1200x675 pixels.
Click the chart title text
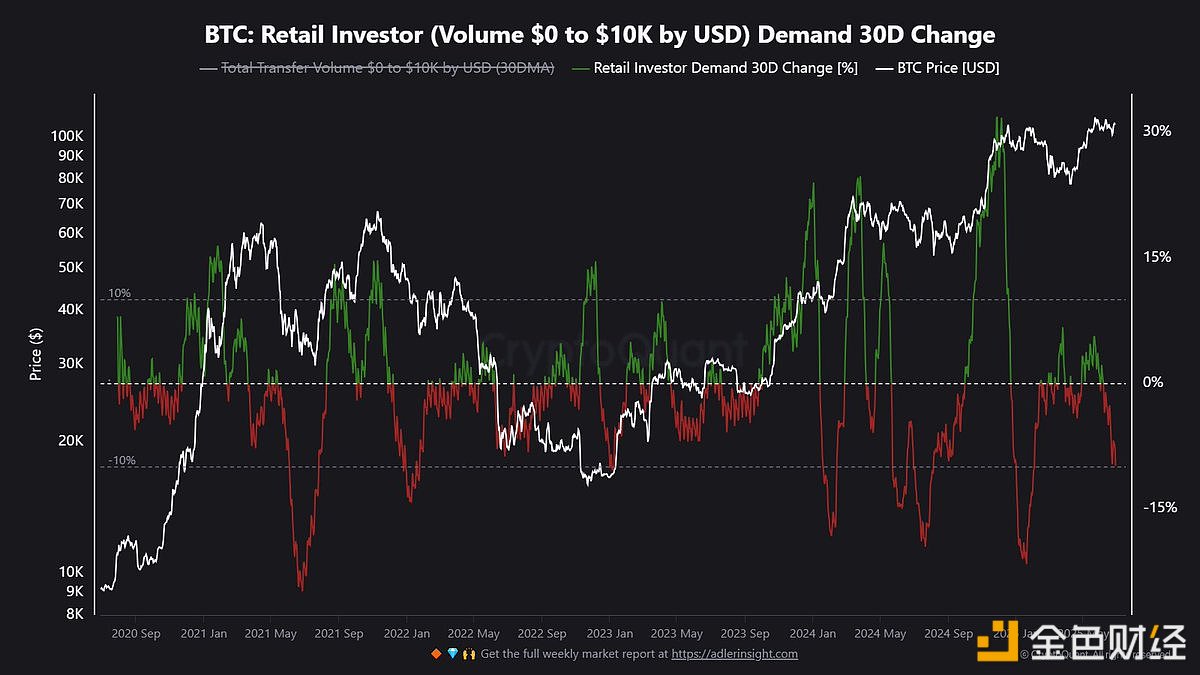(600, 35)
